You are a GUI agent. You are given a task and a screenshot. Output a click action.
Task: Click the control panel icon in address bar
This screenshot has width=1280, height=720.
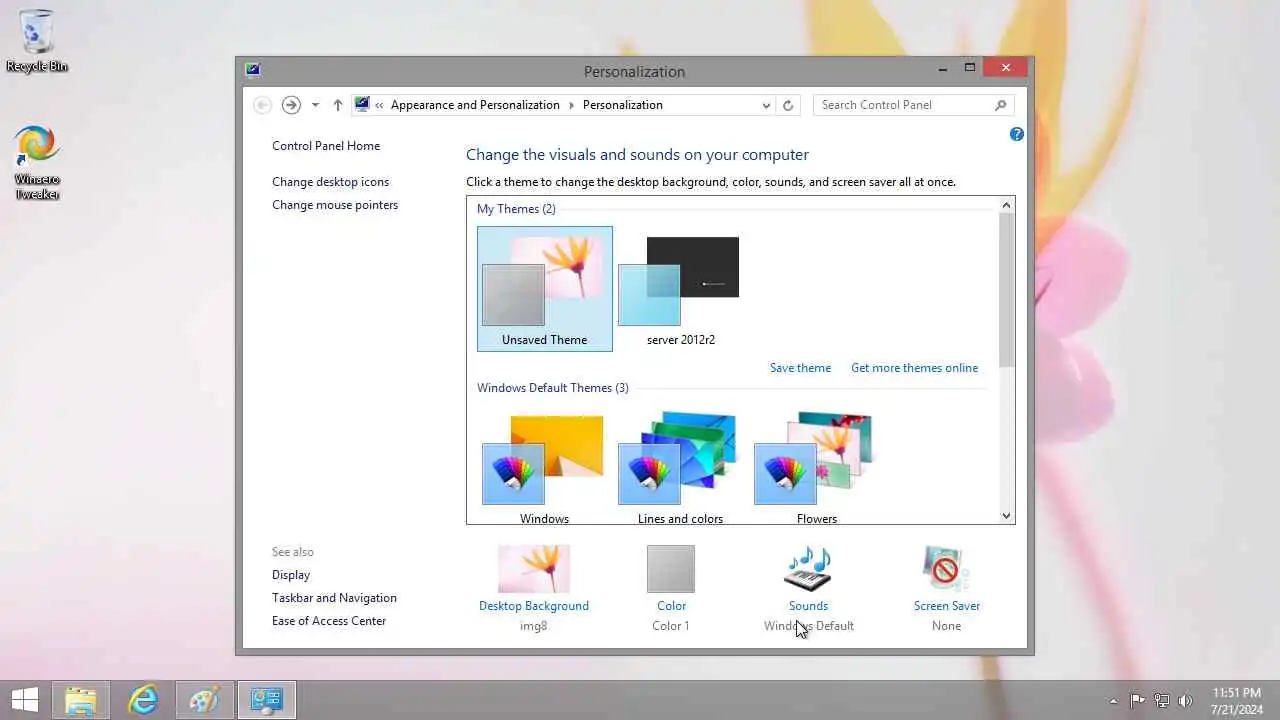pyautogui.click(x=362, y=105)
